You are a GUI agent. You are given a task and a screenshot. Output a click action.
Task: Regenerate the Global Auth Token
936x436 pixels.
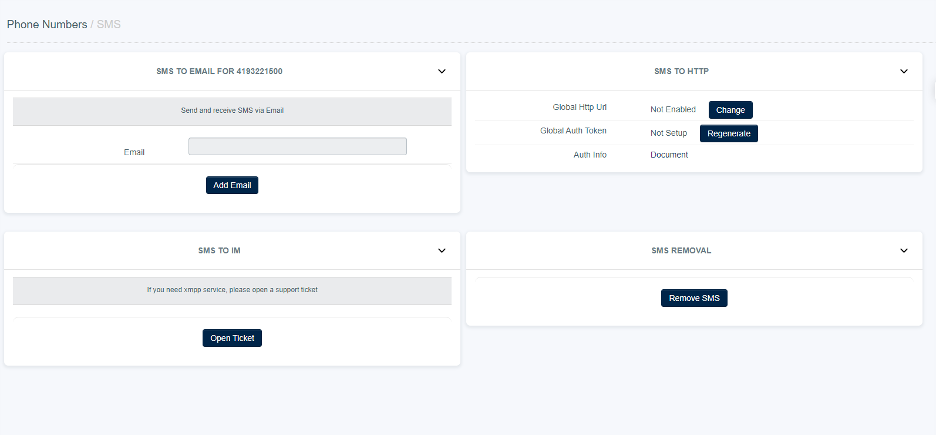tap(728, 133)
